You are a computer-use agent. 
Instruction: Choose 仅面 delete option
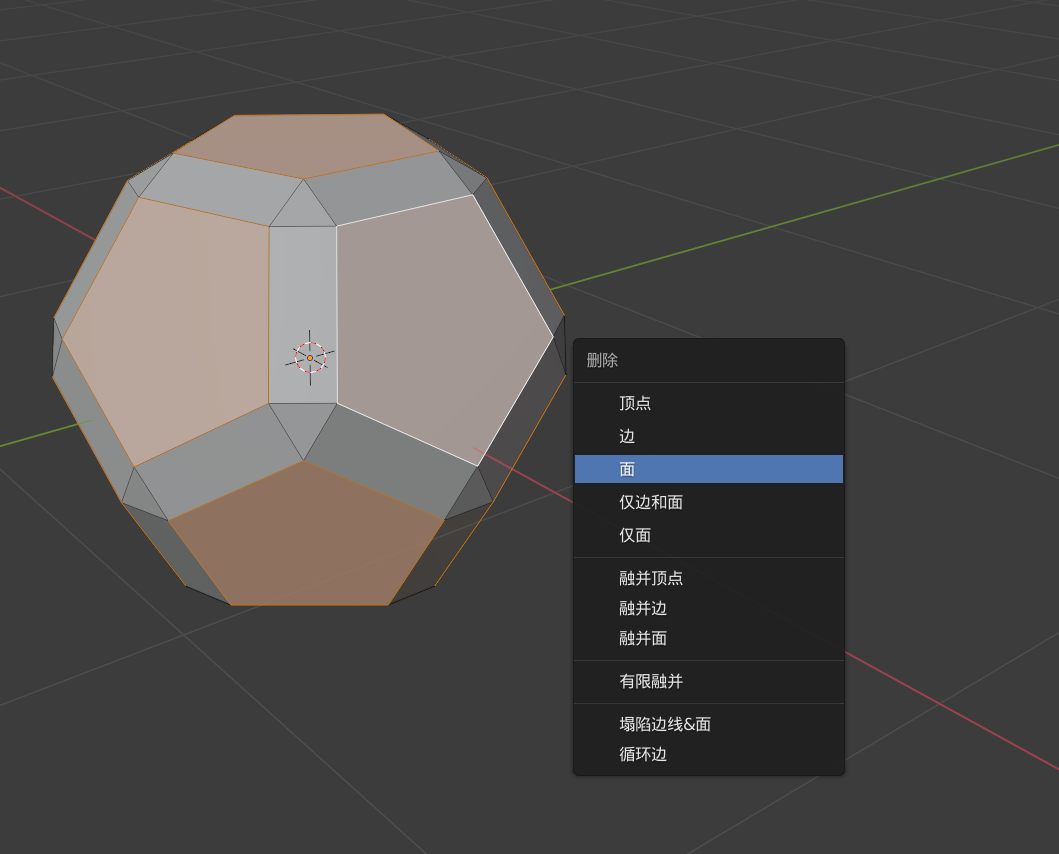point(708,535)
